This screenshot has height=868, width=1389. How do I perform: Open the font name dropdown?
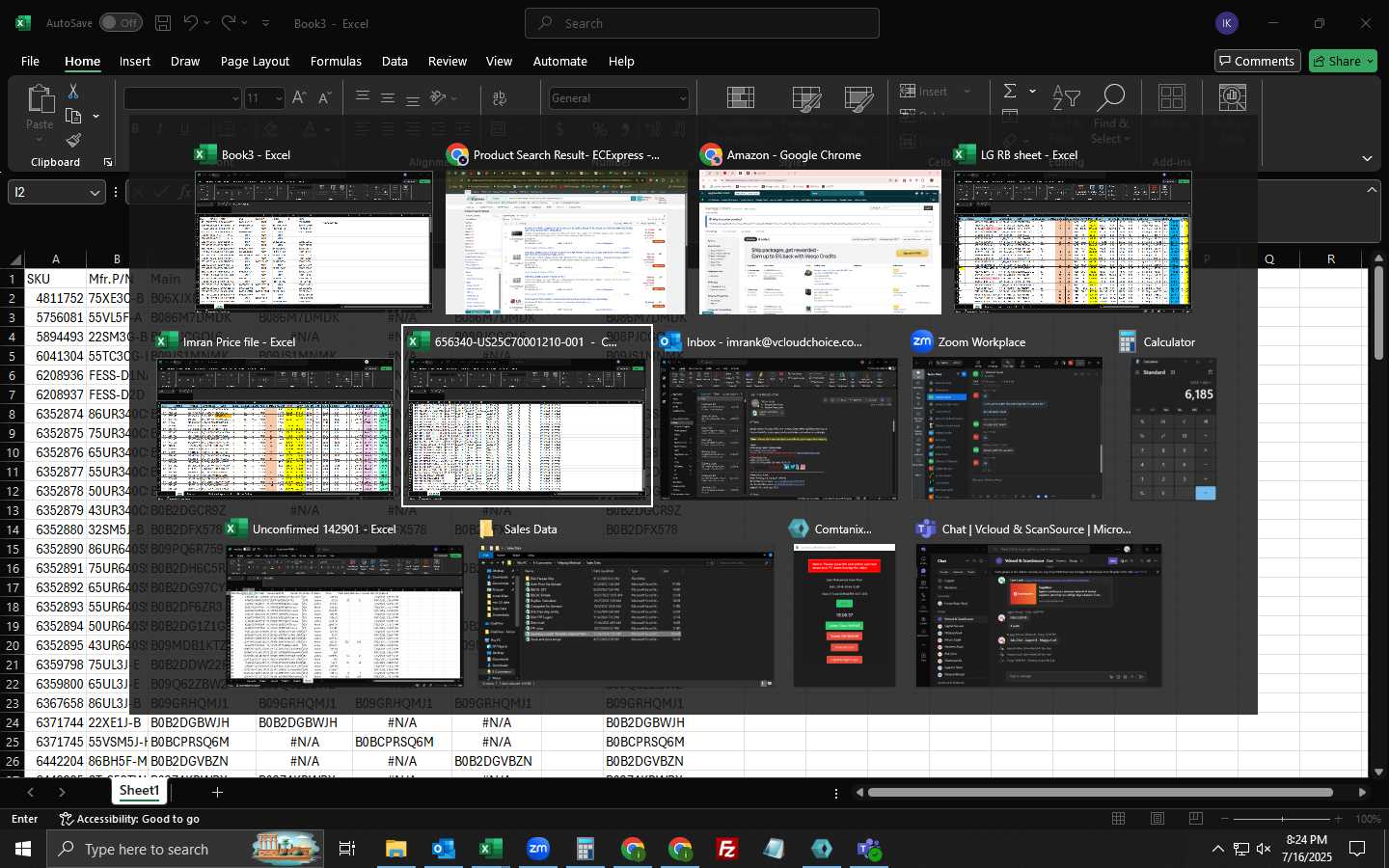coord(234,98)
